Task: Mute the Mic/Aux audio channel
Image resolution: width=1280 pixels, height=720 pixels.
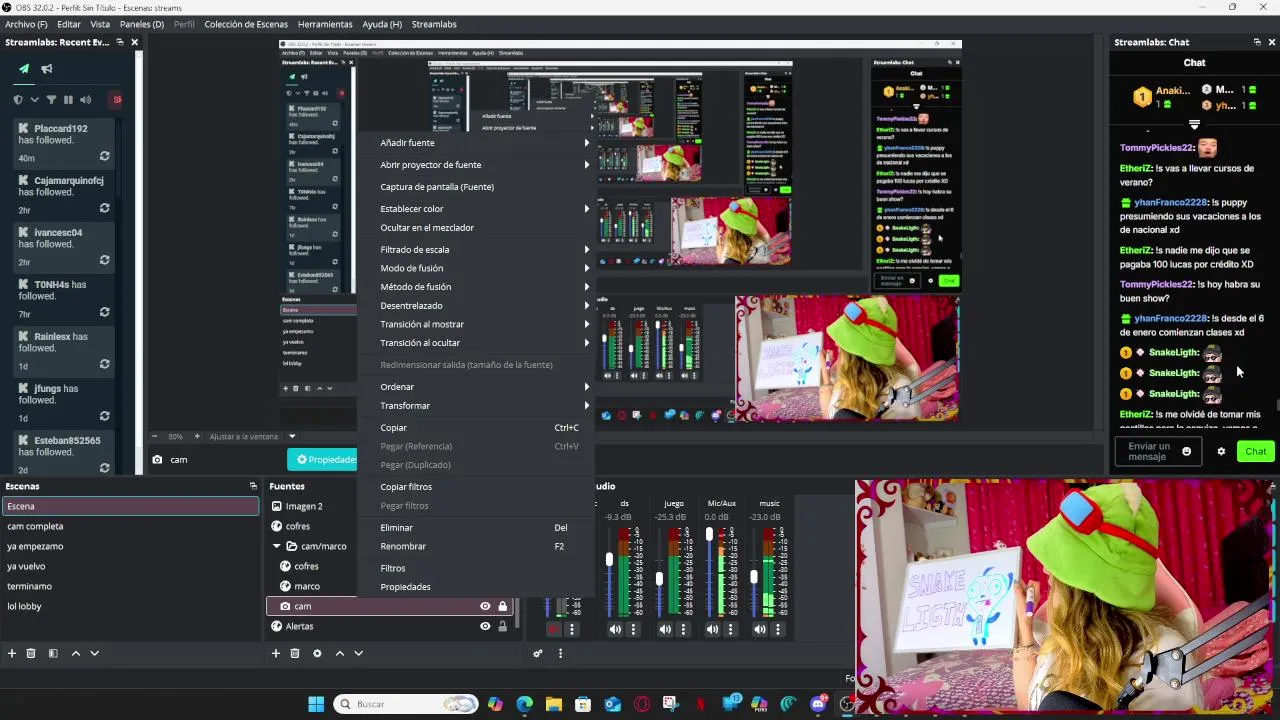Action: tap(712, 629)
